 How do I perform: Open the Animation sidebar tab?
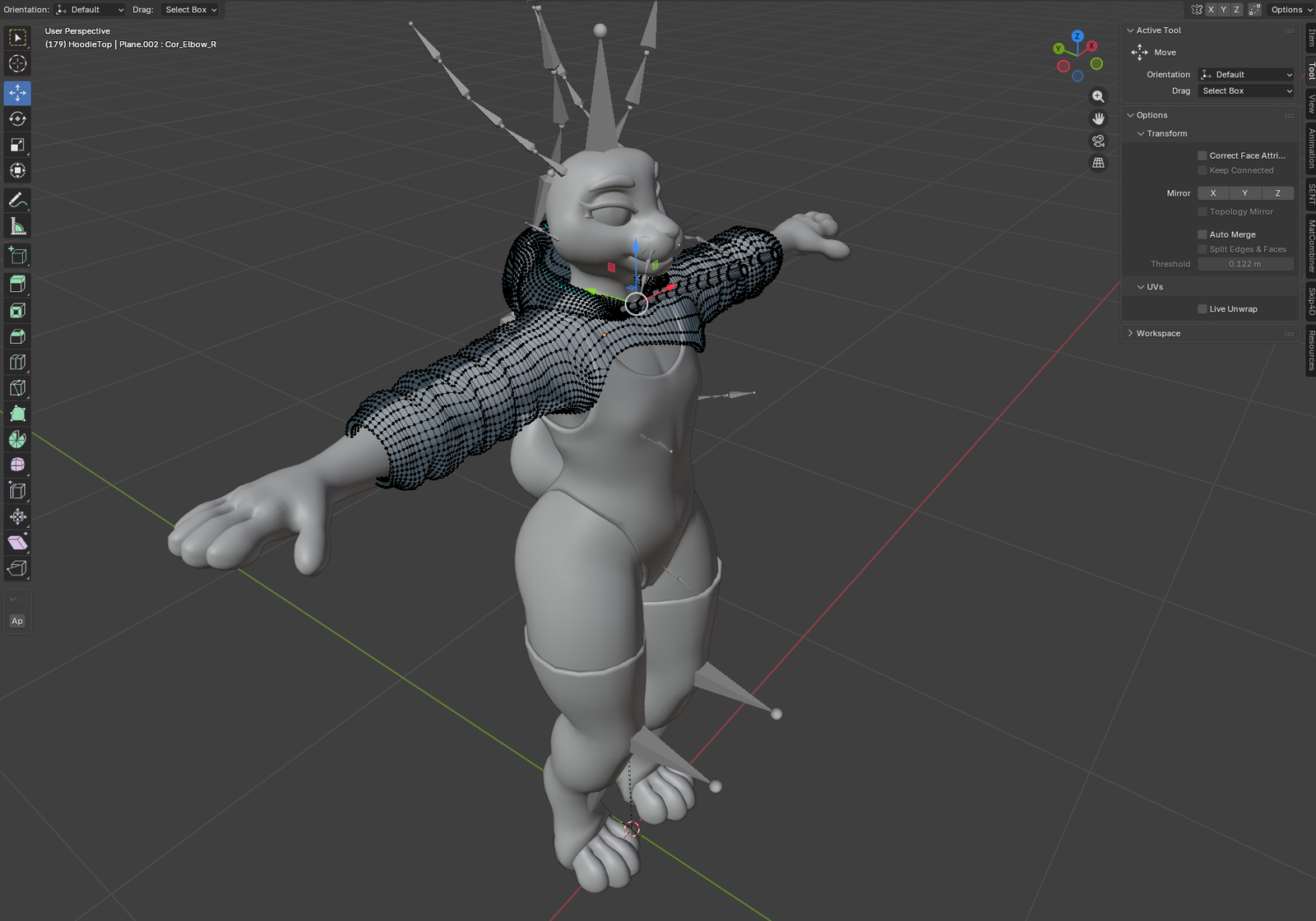(1311, 148)
